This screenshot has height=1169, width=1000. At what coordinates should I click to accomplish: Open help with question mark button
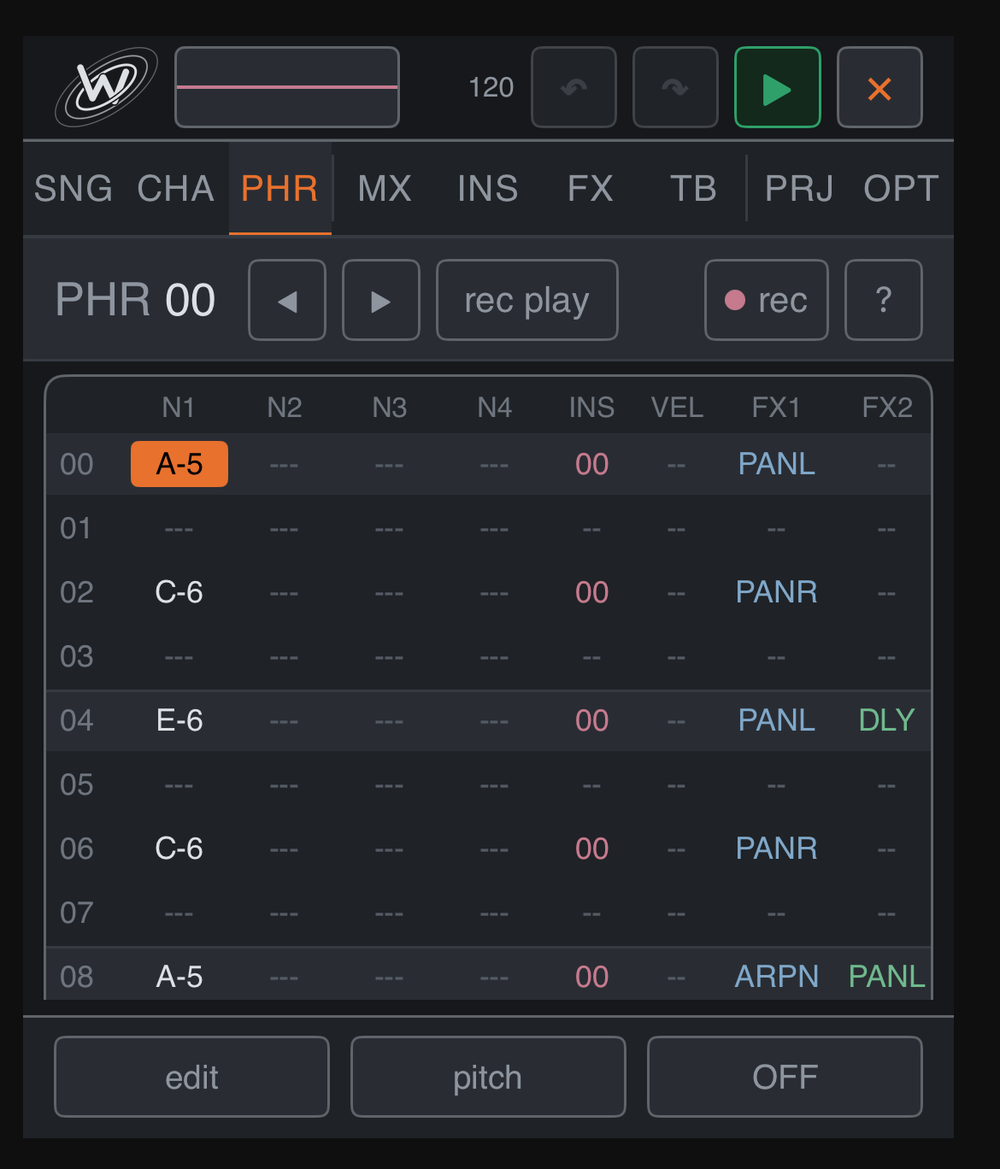pos(883,300)
